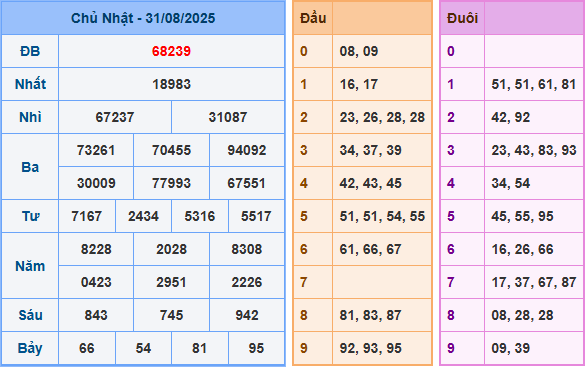Click sixth prize number 745
This screenshot has height=367, width=586.
click(171, 315)
